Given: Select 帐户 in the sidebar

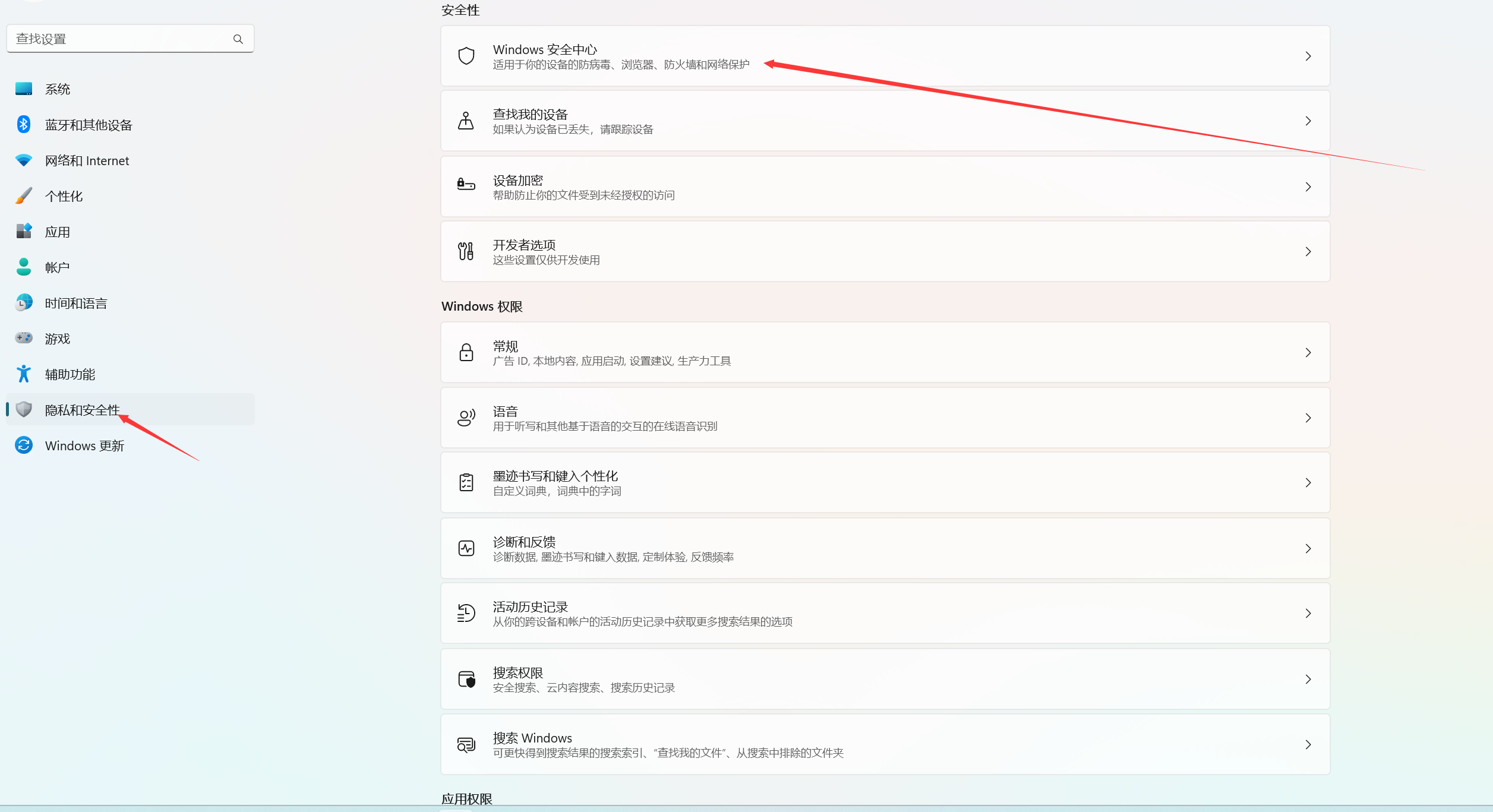Looking at the screenshot, I should pyautogui.click(x=130, y=267).
